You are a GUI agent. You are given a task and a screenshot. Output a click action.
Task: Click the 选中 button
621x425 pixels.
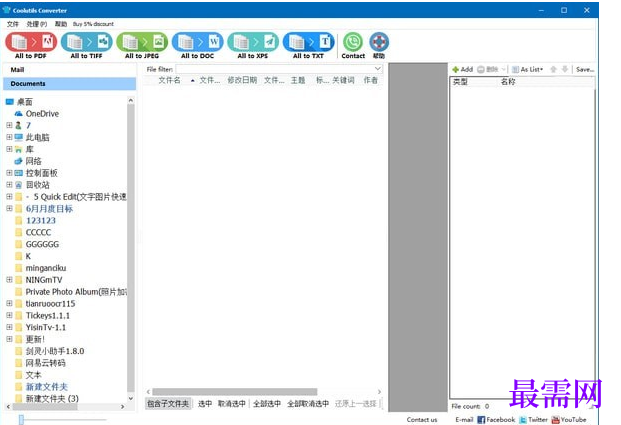coord(205,404)
